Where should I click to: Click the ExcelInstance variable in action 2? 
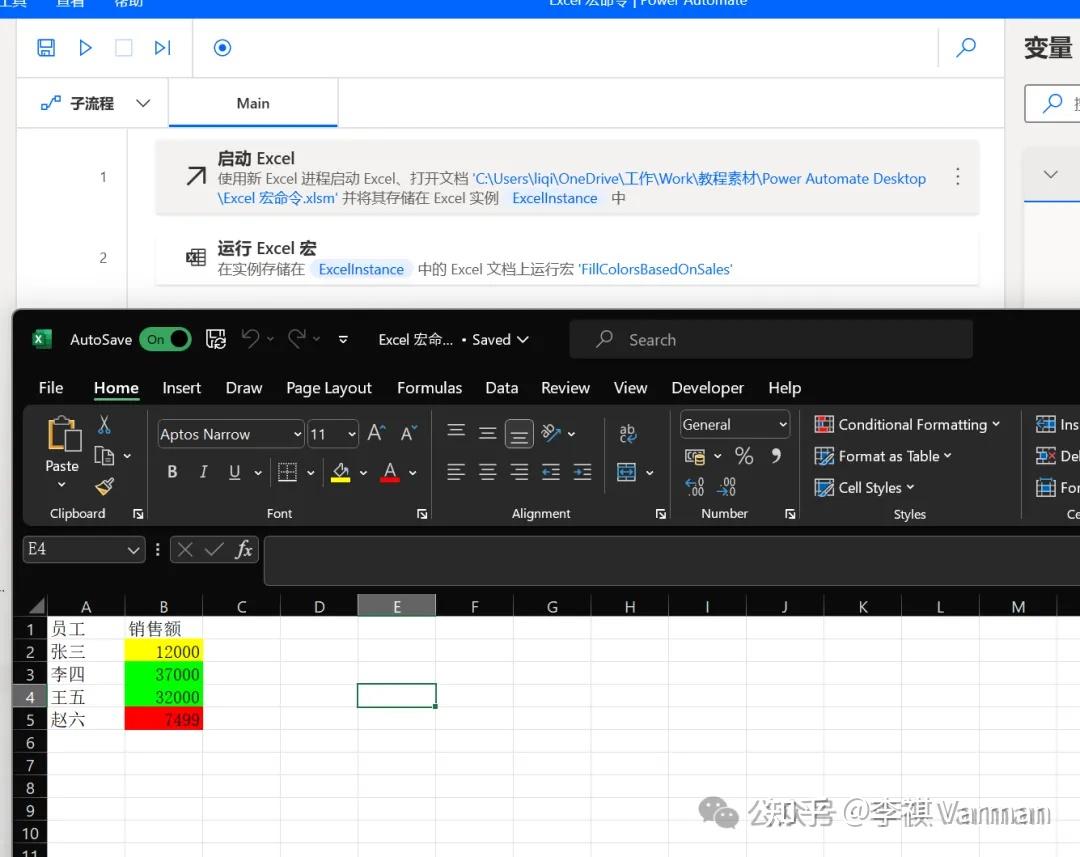click(361, 269)
